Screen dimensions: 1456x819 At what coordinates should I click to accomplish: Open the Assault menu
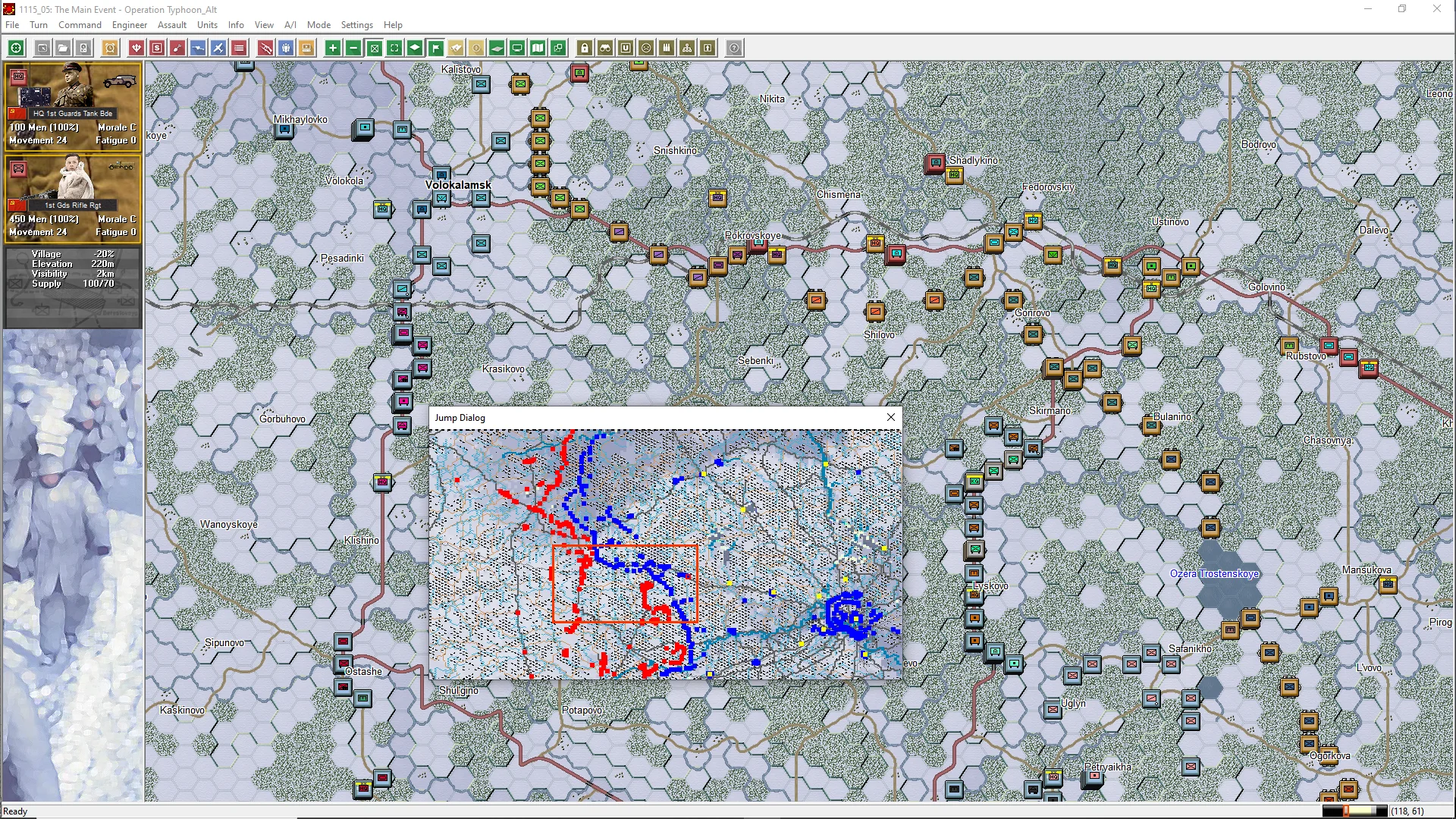(171, 24)
